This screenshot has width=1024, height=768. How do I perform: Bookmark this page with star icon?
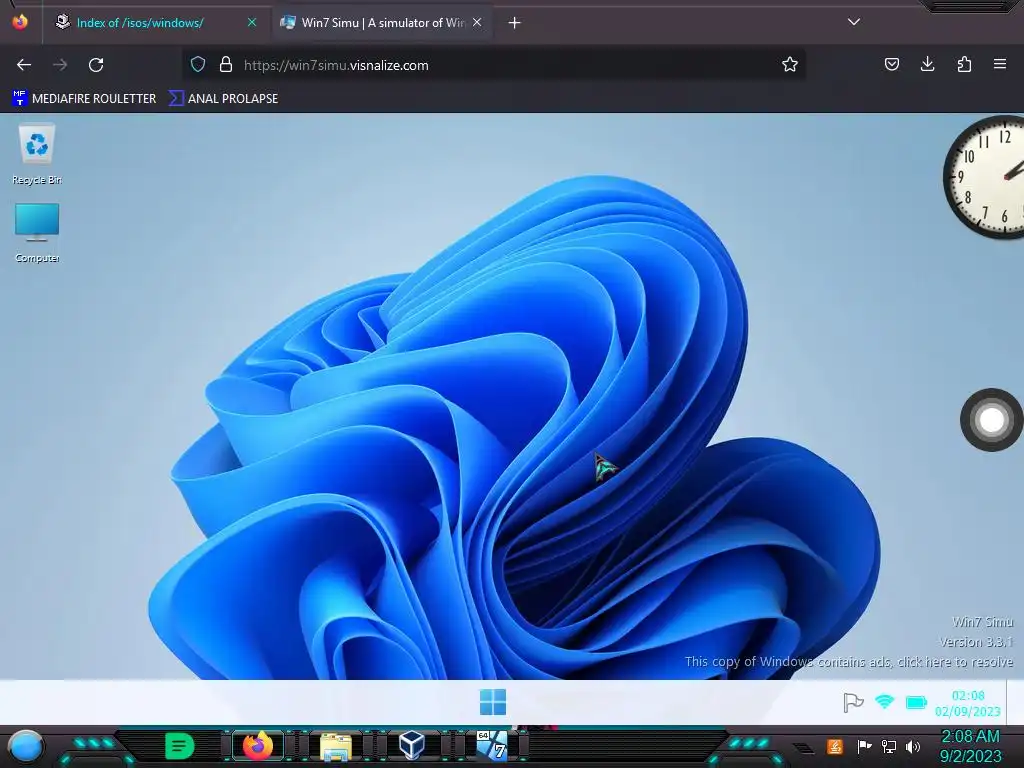pyautogui.click(x=790, y=64)
